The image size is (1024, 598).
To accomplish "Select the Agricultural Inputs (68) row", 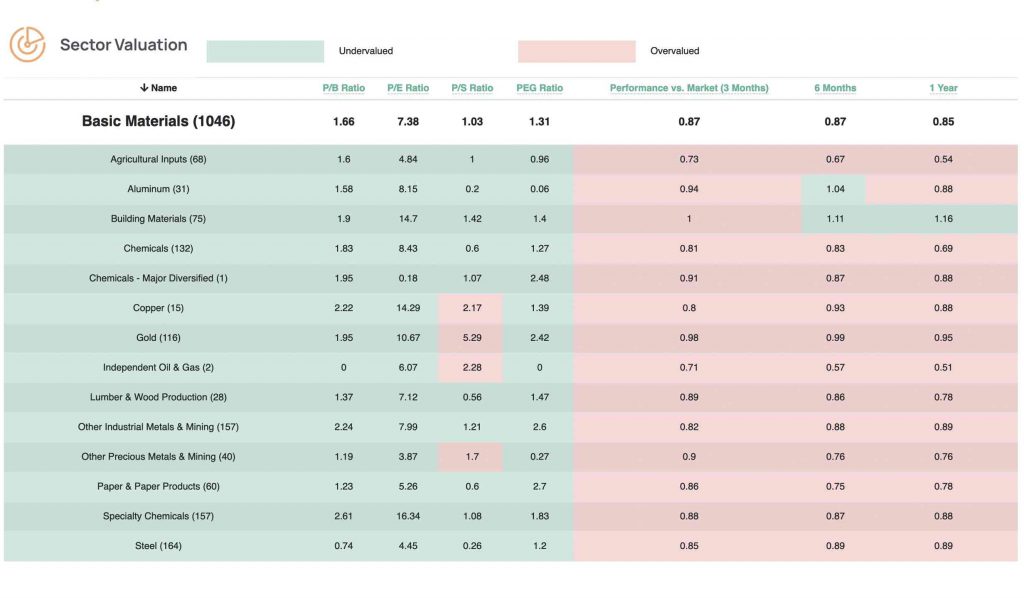I will (160, 158).
